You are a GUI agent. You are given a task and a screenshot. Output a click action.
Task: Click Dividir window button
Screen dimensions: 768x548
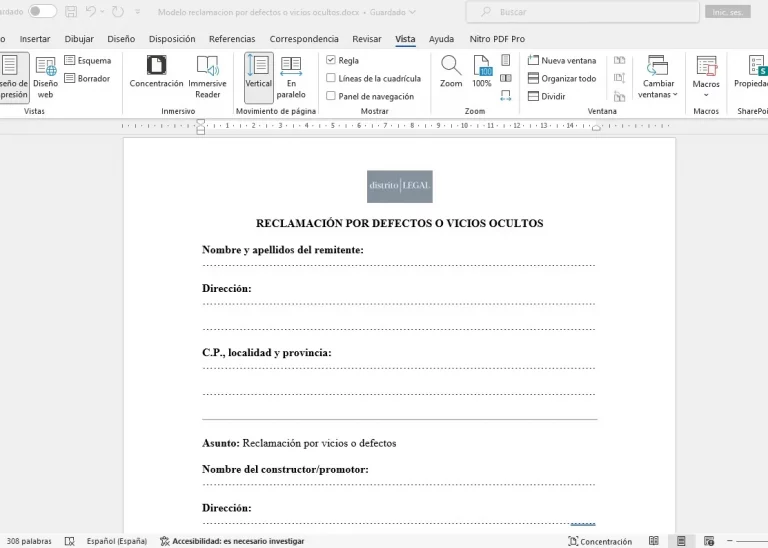click(547, 96)
